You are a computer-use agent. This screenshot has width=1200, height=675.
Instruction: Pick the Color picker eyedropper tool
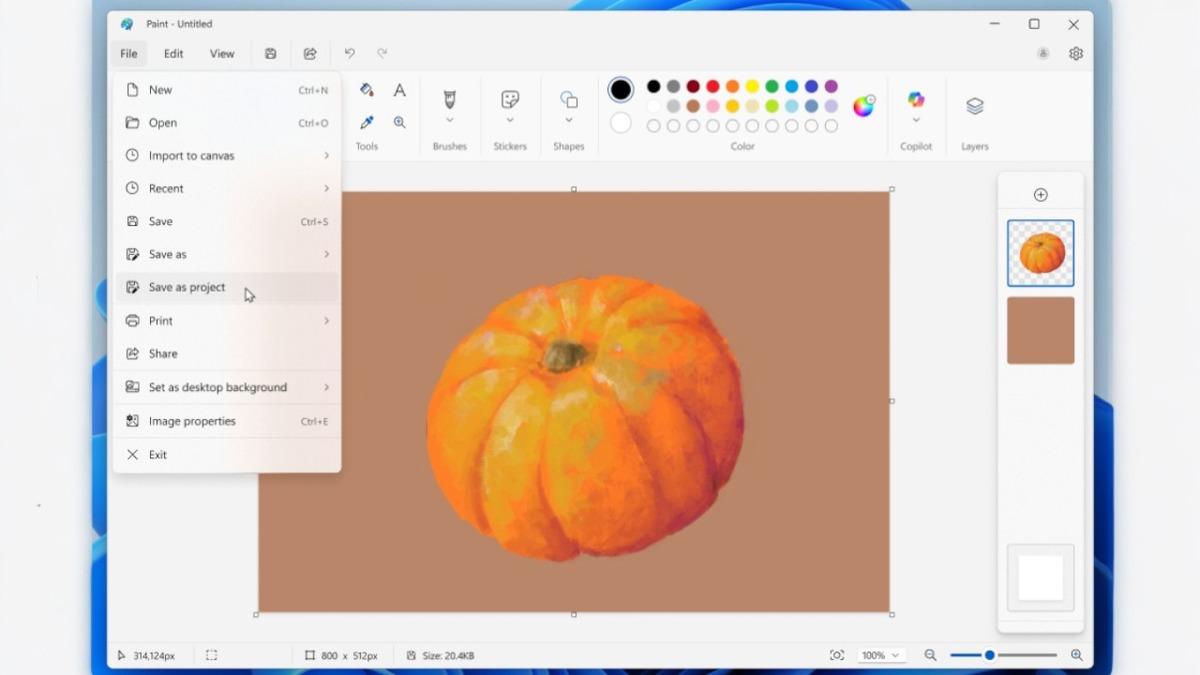click(367, 123)
